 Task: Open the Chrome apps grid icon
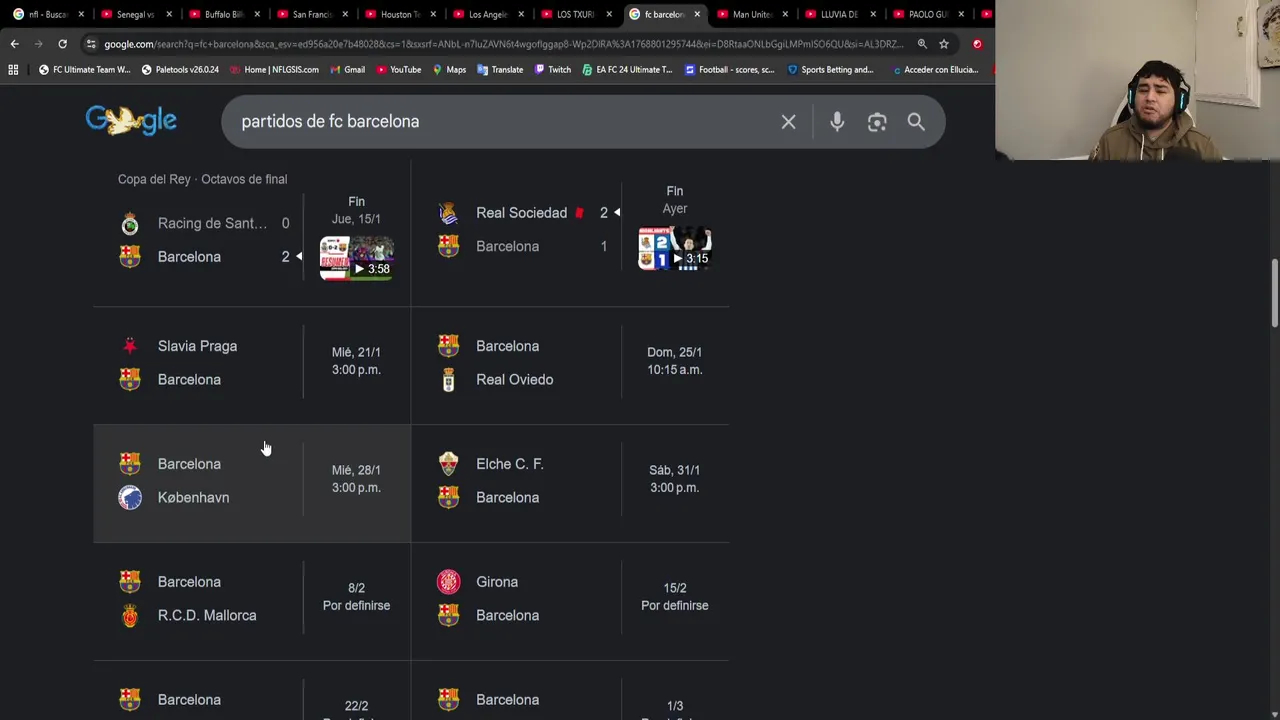(13, 70)
